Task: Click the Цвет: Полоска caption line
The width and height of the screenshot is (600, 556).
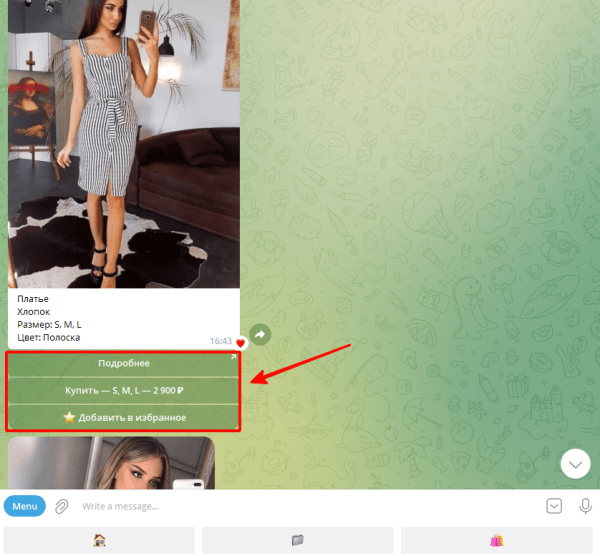Action: (x=50, y=338)
